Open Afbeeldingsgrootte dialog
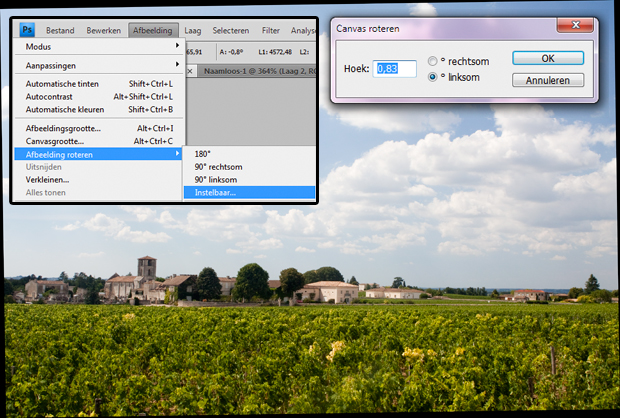The height and width of the screenshot is (418, 620). click(99, 128)
